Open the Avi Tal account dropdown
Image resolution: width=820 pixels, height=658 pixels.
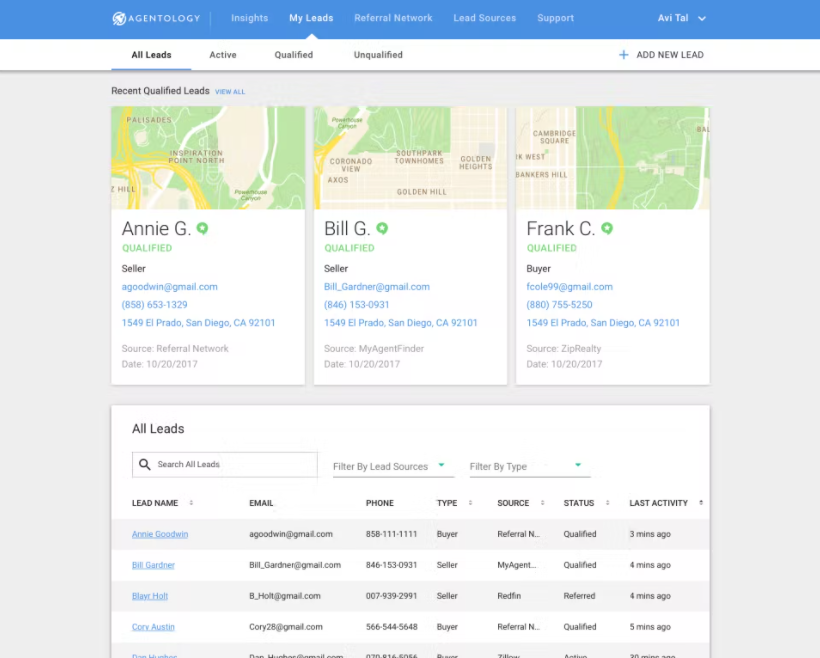click(x=681, y=18)
